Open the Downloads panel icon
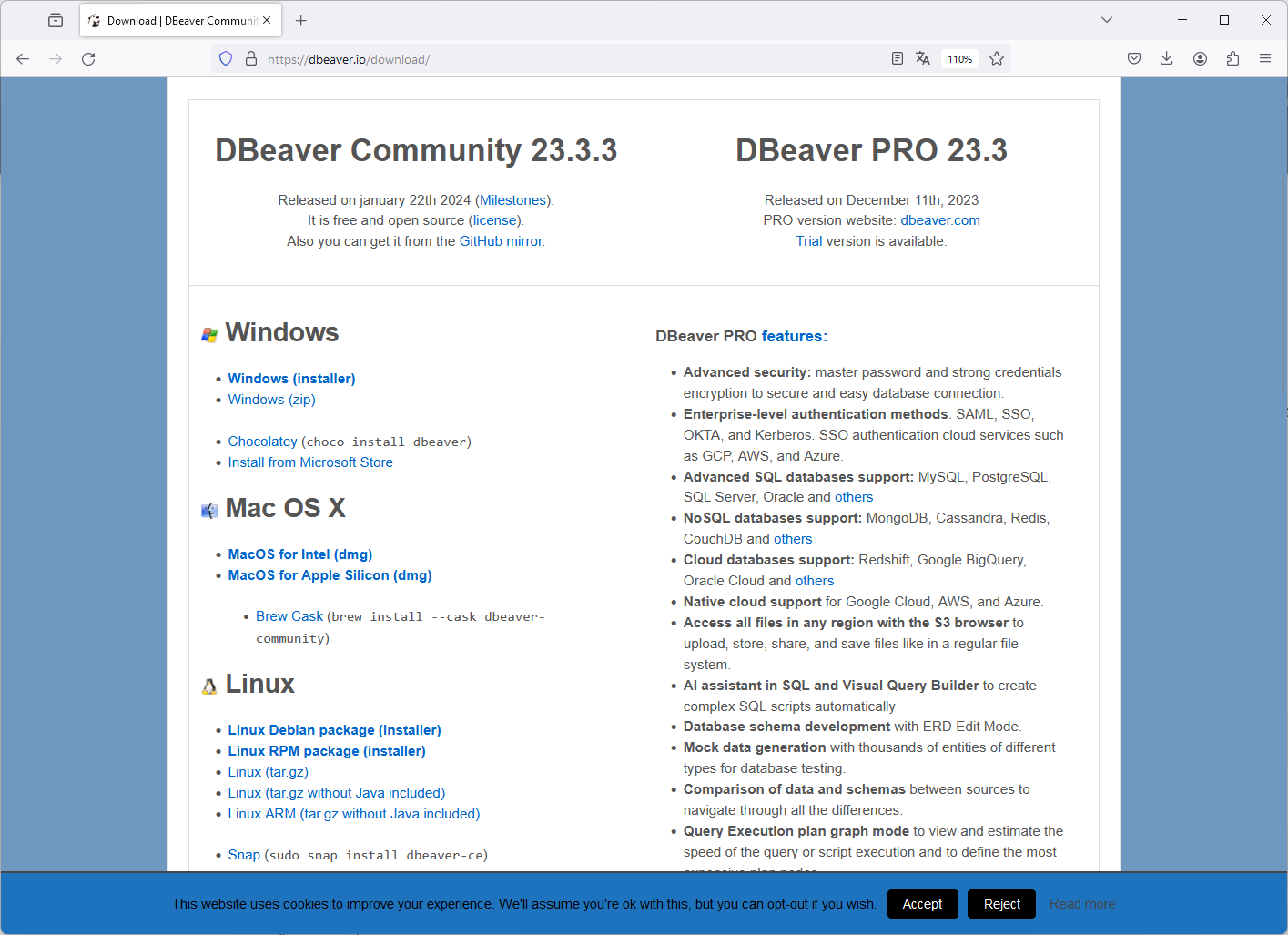 click(1166, 59)
